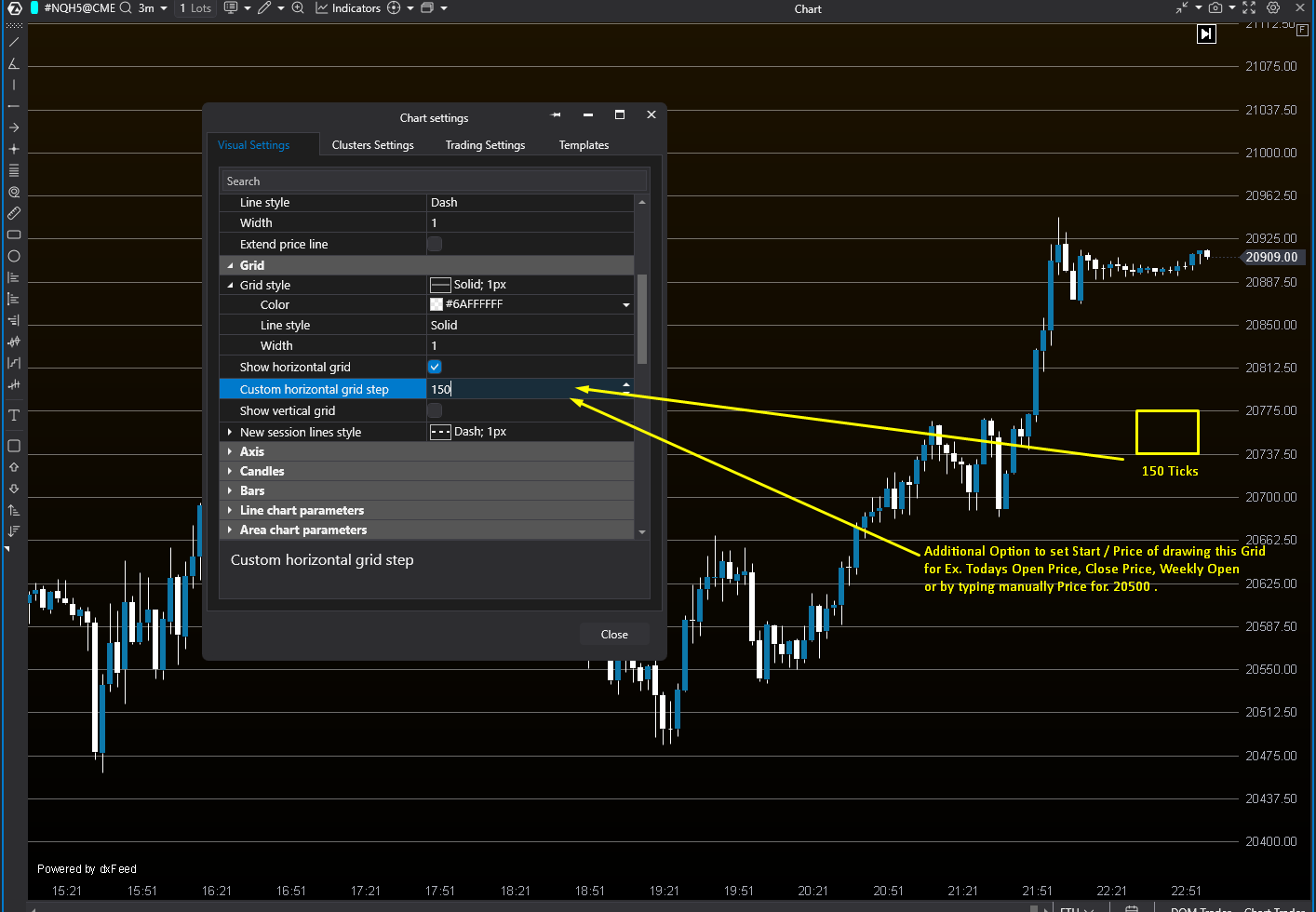The height and width of the screenshot is (912, 1316).
Task: Uncheck Show horizontal grid
Action: [x=434, y=367]
